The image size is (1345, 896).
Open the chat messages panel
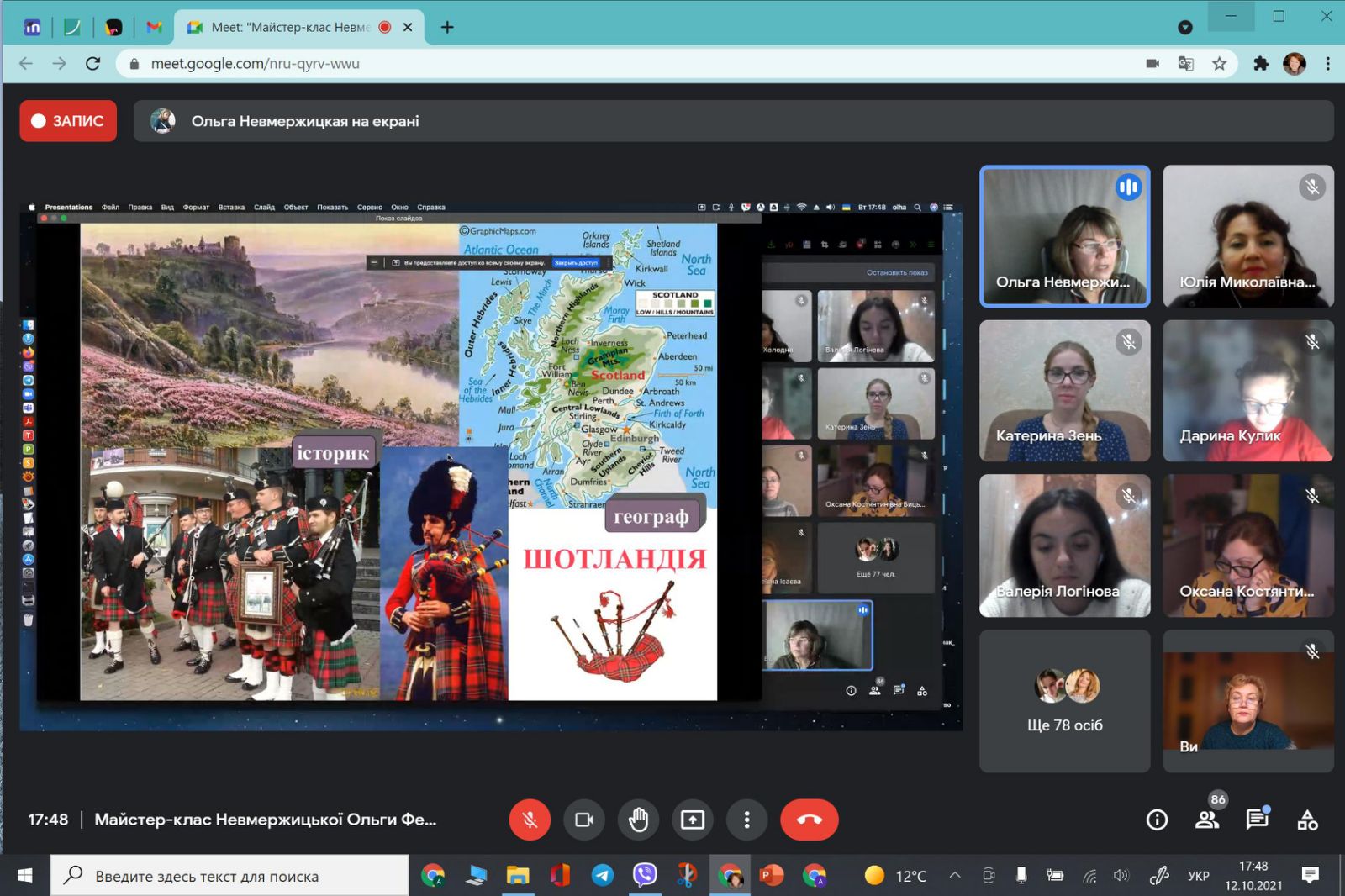[x=1257, y=820]
